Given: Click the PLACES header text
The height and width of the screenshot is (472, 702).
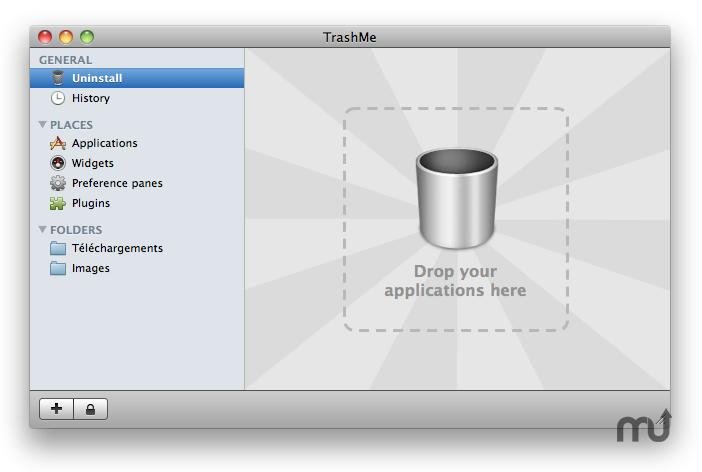Looking at the screenshot, I should tap(71, 125).
